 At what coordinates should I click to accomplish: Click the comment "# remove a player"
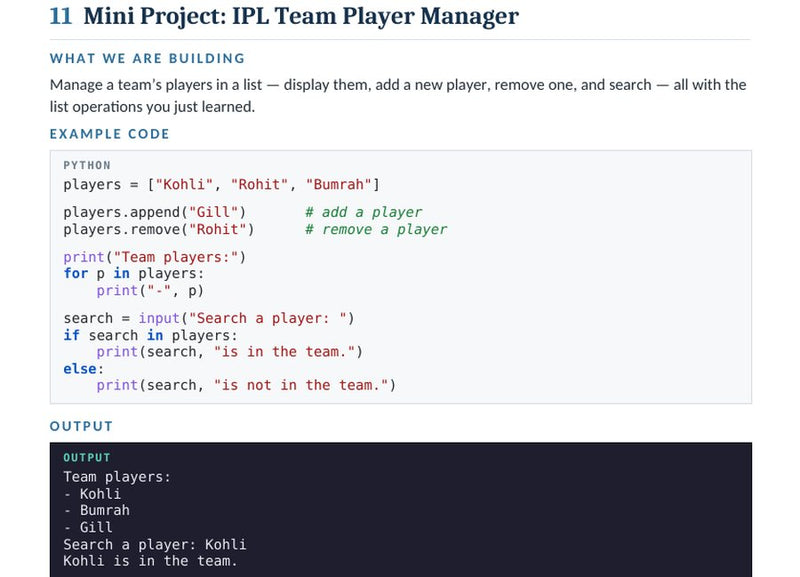[x=376, y=229]
